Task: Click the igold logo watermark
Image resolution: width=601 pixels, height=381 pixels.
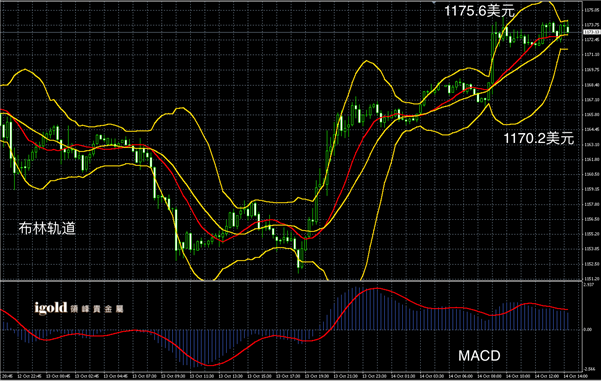Action: click(51, 308)
